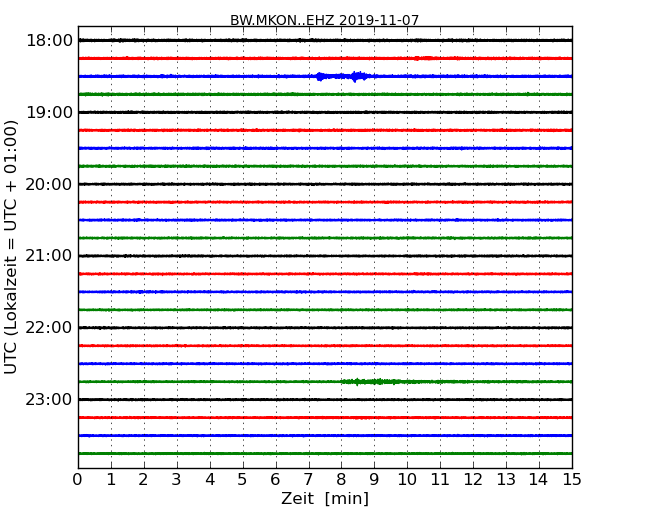650x520 pixels.
Task: Click the x-axis tick label 12
Action: click(473, 479)
